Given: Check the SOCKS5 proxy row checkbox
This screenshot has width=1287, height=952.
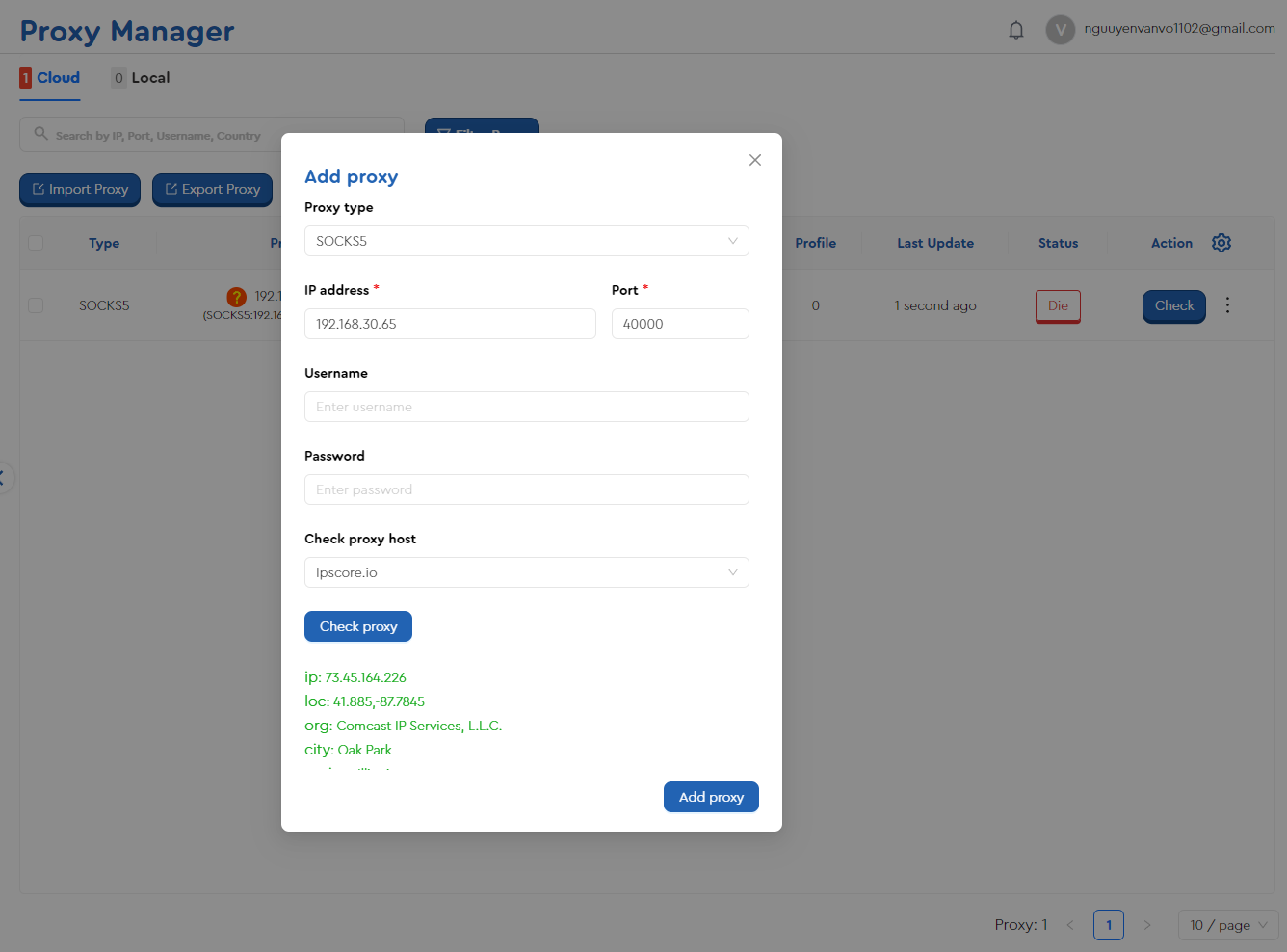Looking at the screenshot, I should 36,305.
